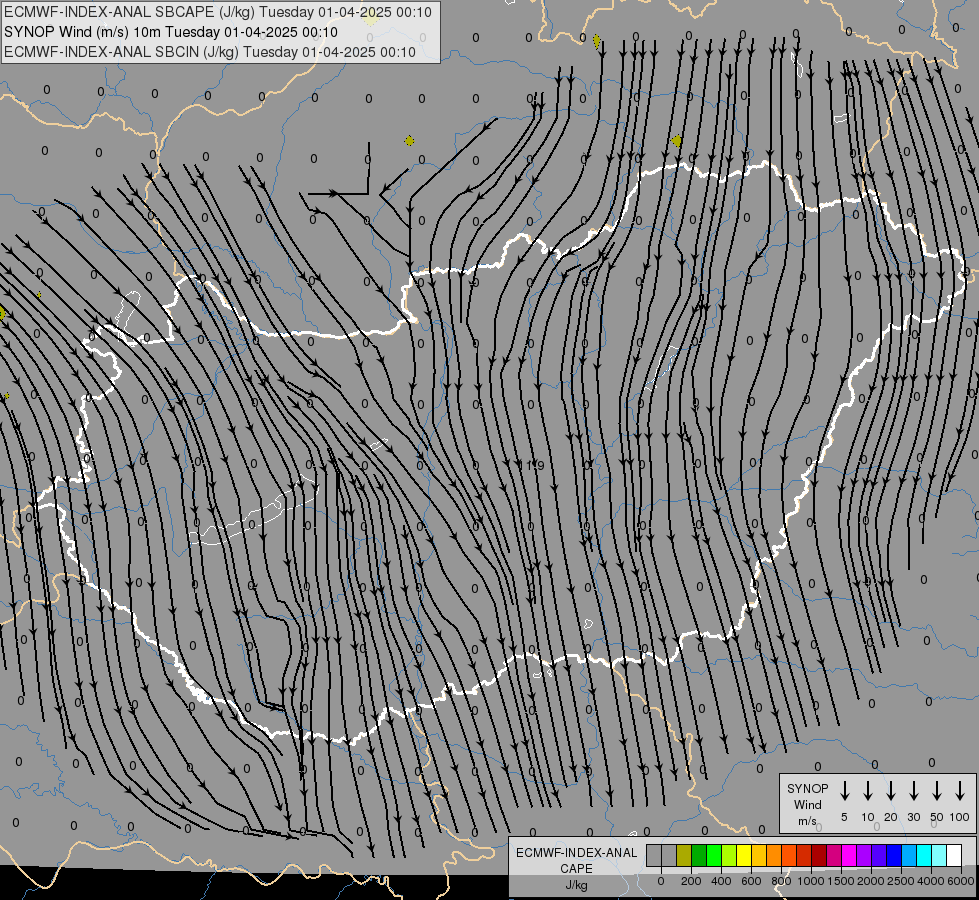Image resolution: width=979 pixels, height=900 pixels.
Task: Click the 2500 tick label on the CAPE scale
Action: [900, 881]
